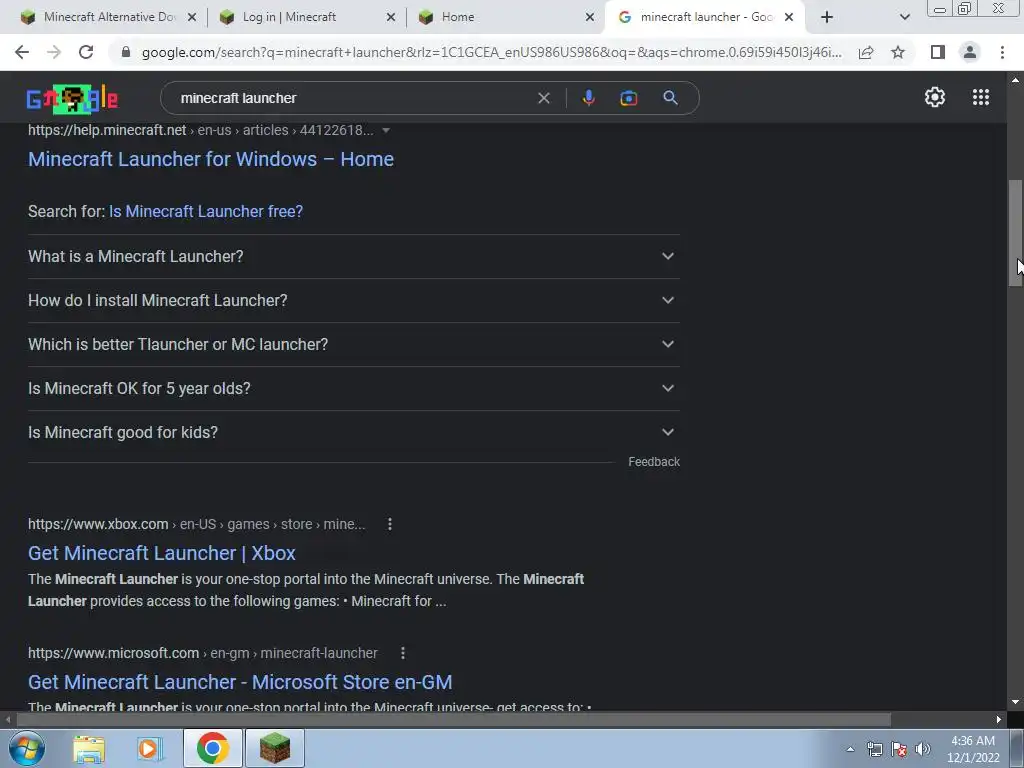Bookmark this page with the star icon
The height and width of the screenshot is (768, 1024).
(898, 52)
